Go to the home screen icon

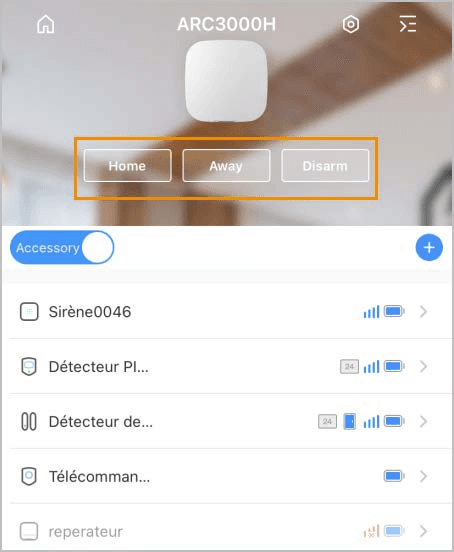(46, 25)
